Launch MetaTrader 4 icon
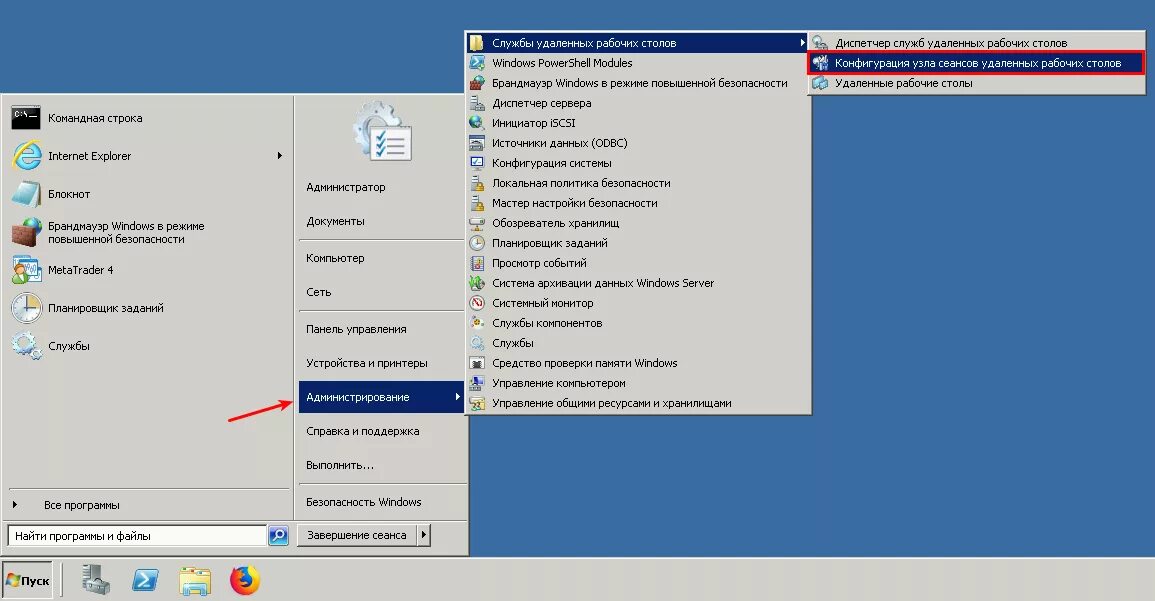Image resolution: width=1155 pixels, height=601 pixels. point(27,270)
